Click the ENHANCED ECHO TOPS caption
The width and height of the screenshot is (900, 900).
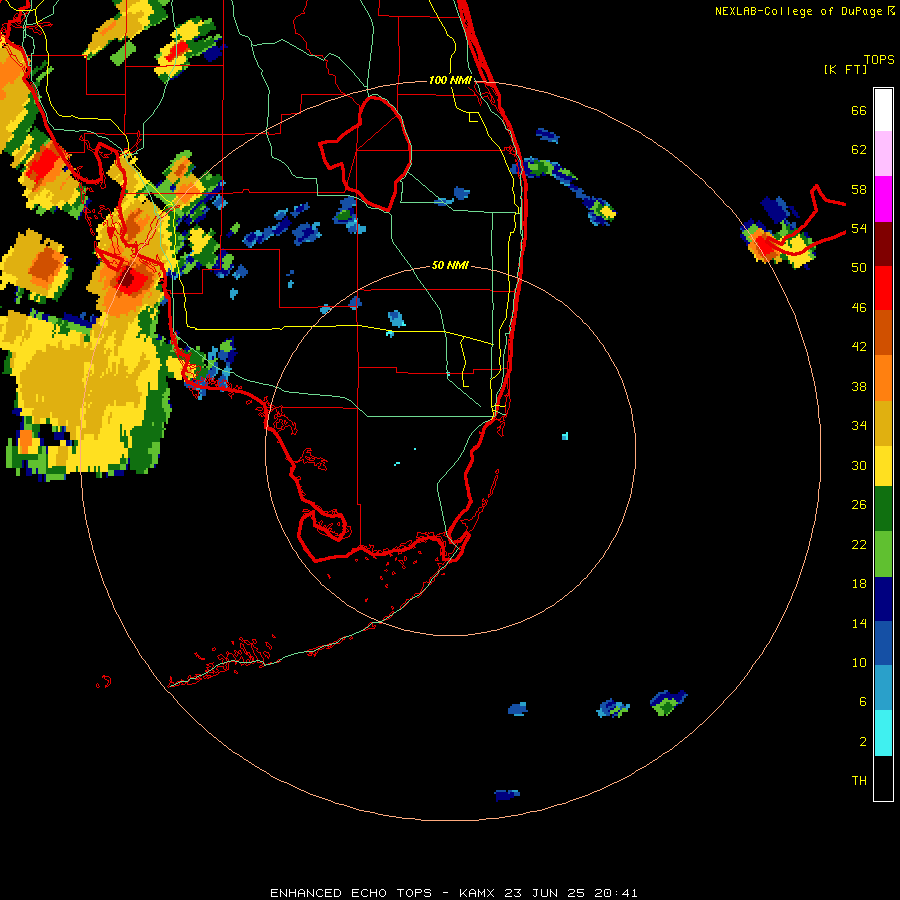pos(351,893)
